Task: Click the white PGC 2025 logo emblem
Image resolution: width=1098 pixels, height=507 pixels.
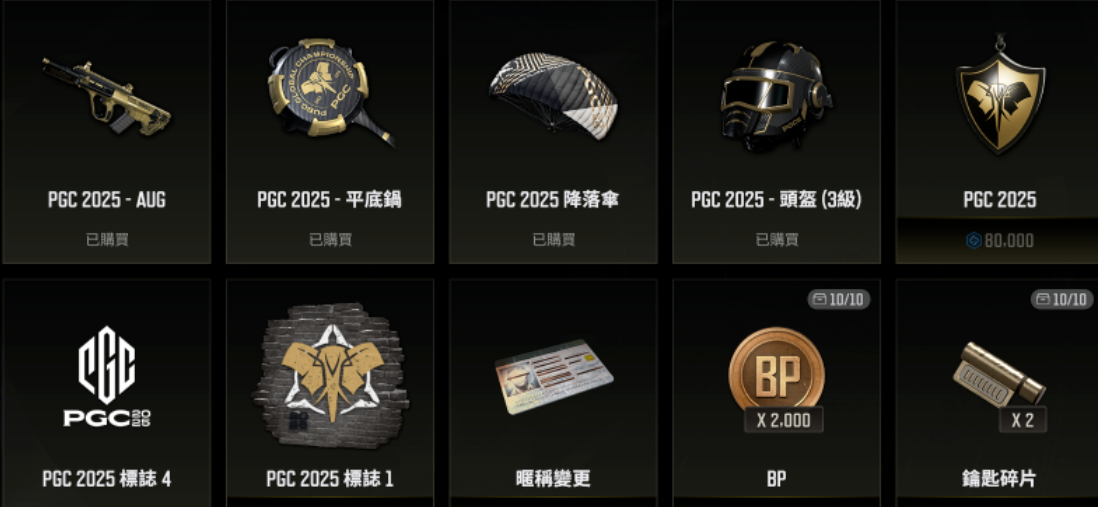Action: point(106,377)
